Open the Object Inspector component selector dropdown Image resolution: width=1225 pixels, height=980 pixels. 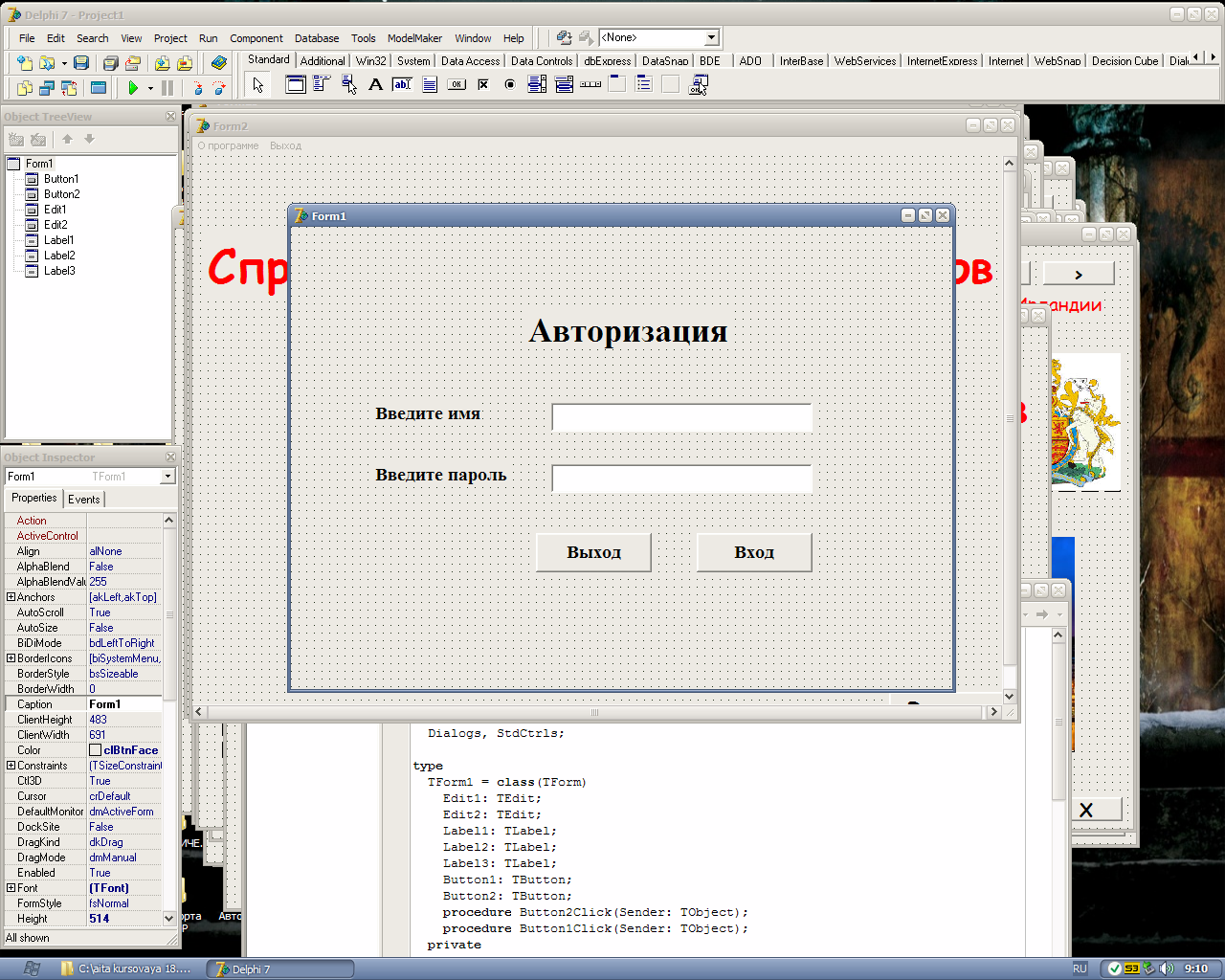(x=167, y=477)
